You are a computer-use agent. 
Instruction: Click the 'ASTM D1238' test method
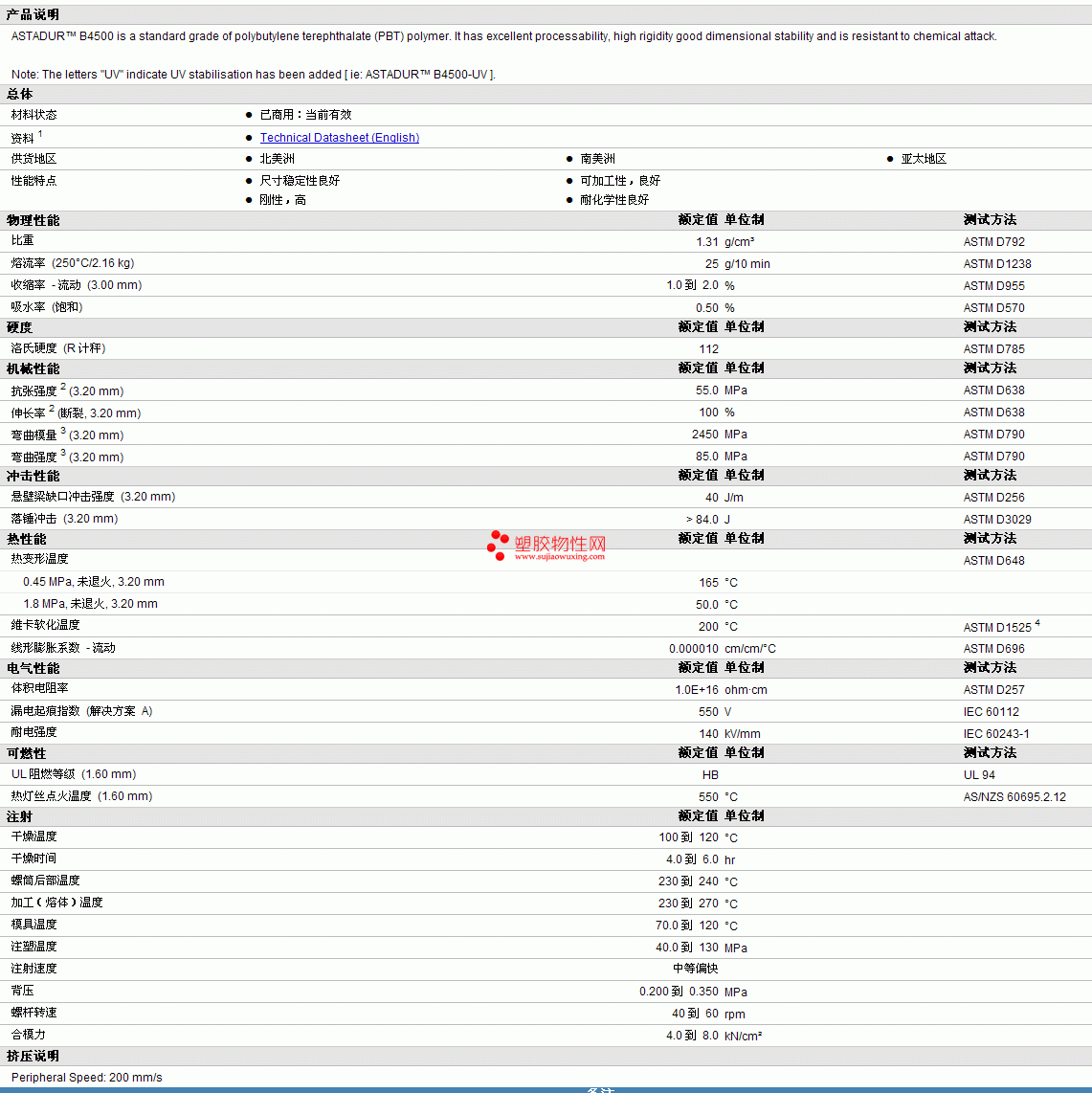997,264
